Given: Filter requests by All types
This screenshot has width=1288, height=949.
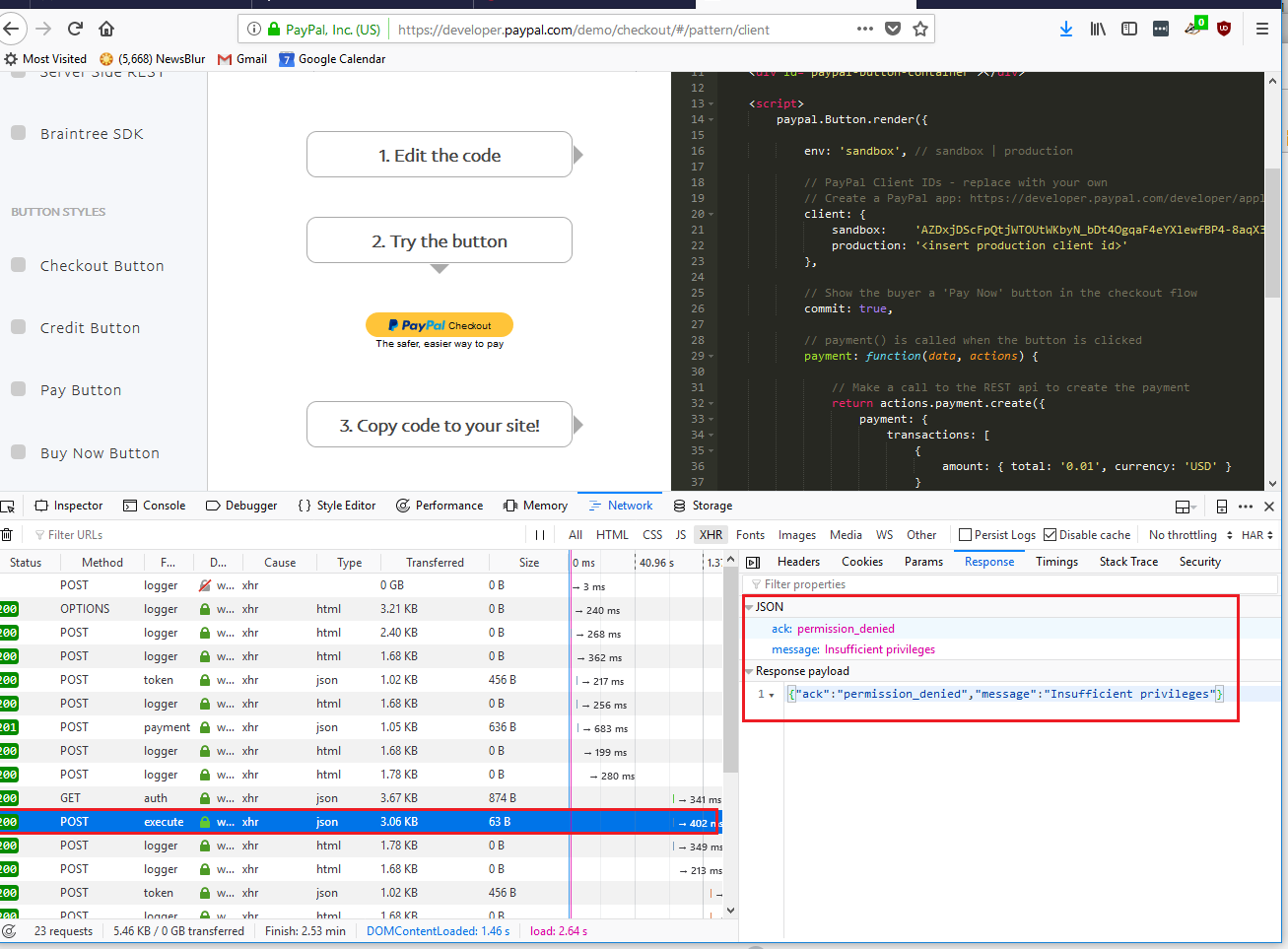Looking at the screenshot, I should coord(576,535).
